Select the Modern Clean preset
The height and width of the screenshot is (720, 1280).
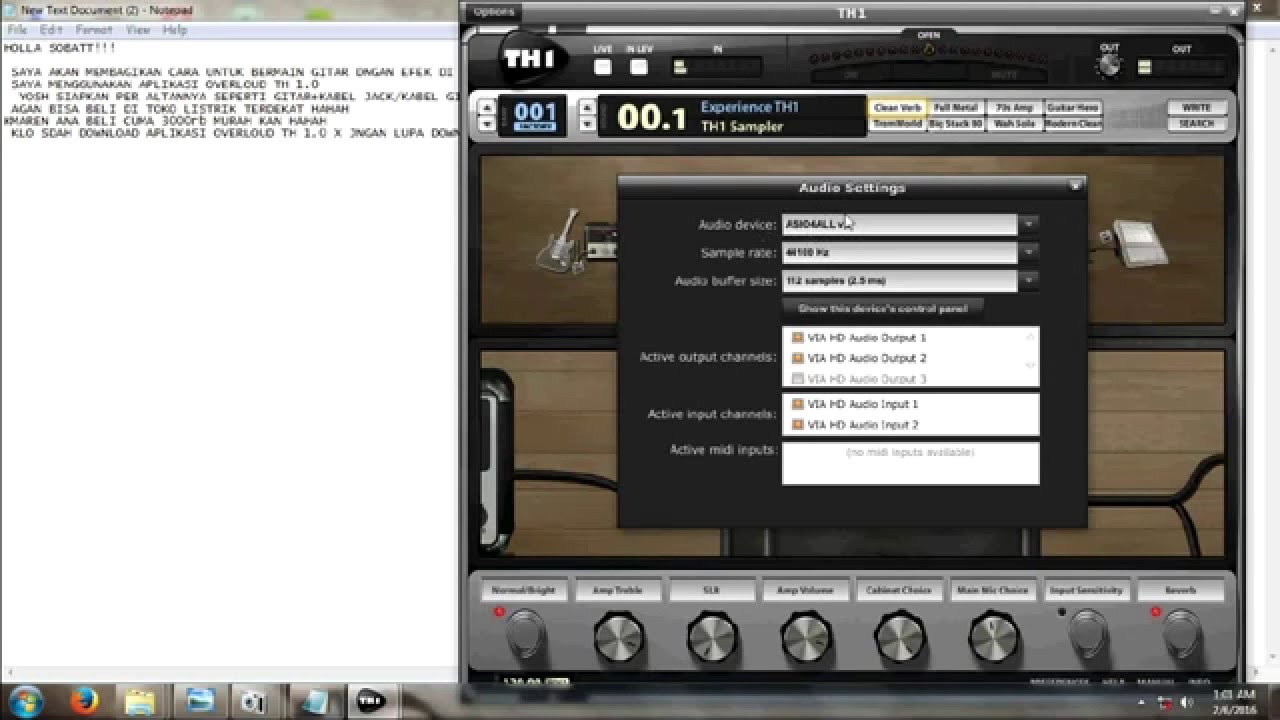(x=1073, y=124)
